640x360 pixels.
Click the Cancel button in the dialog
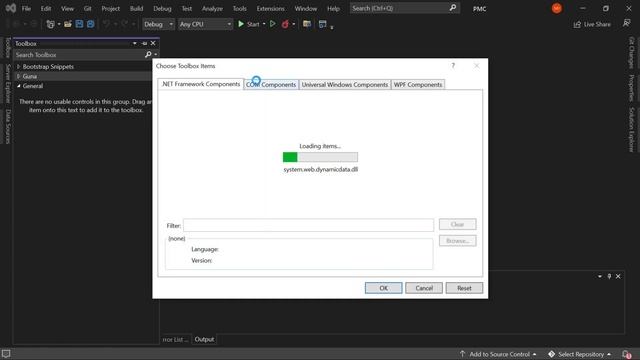tap(424, 288)
